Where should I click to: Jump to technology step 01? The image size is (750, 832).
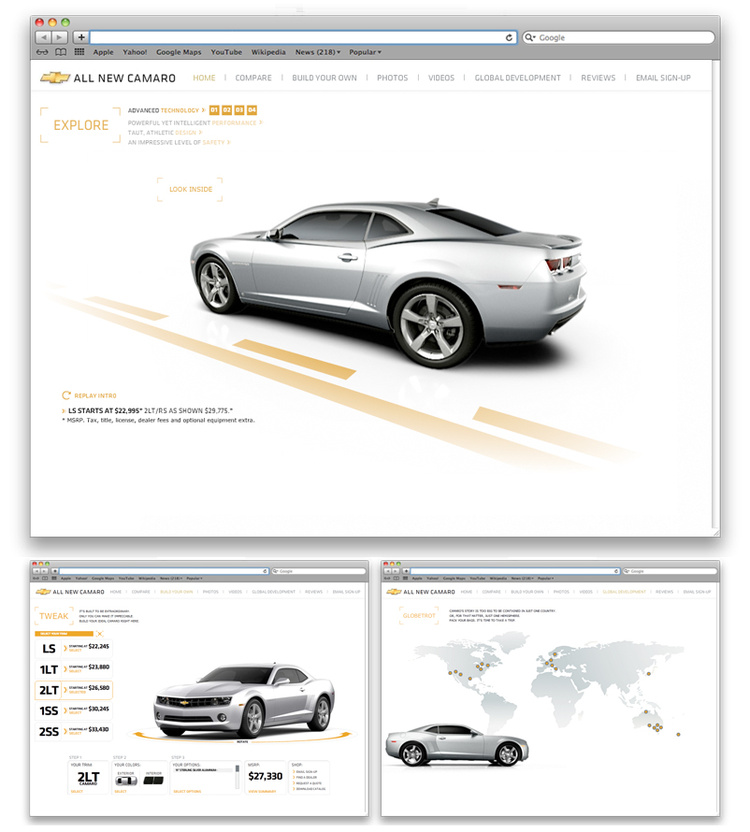[x=214, y=110]
